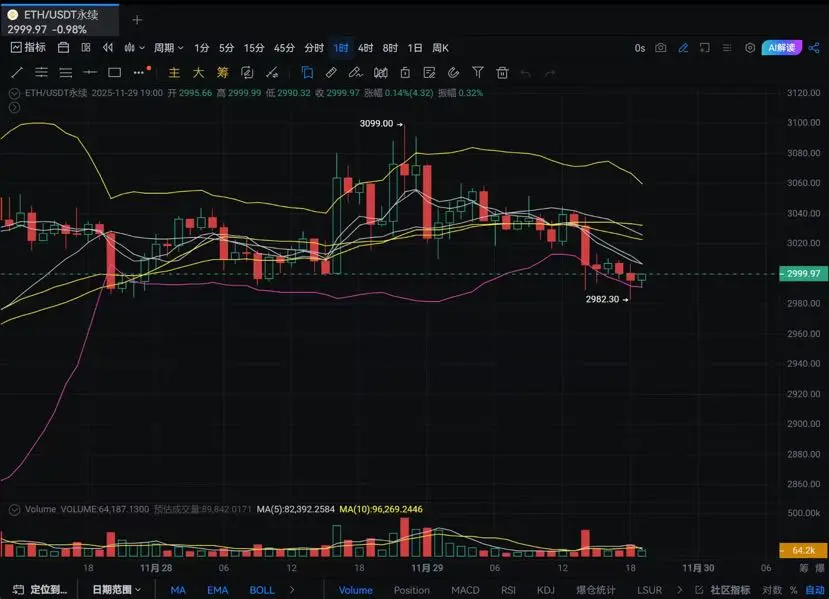This screenshot has height=599, width=829.
Task: Toggle the 筹 chip distribution button
Action: [x=223, y=72]
